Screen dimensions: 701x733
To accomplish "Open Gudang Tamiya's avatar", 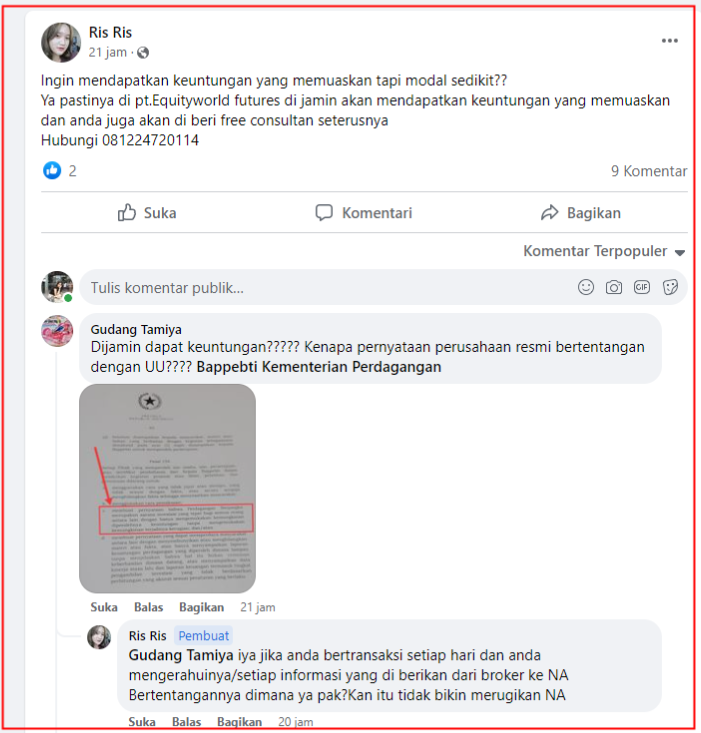I will (x=57, y=331).
